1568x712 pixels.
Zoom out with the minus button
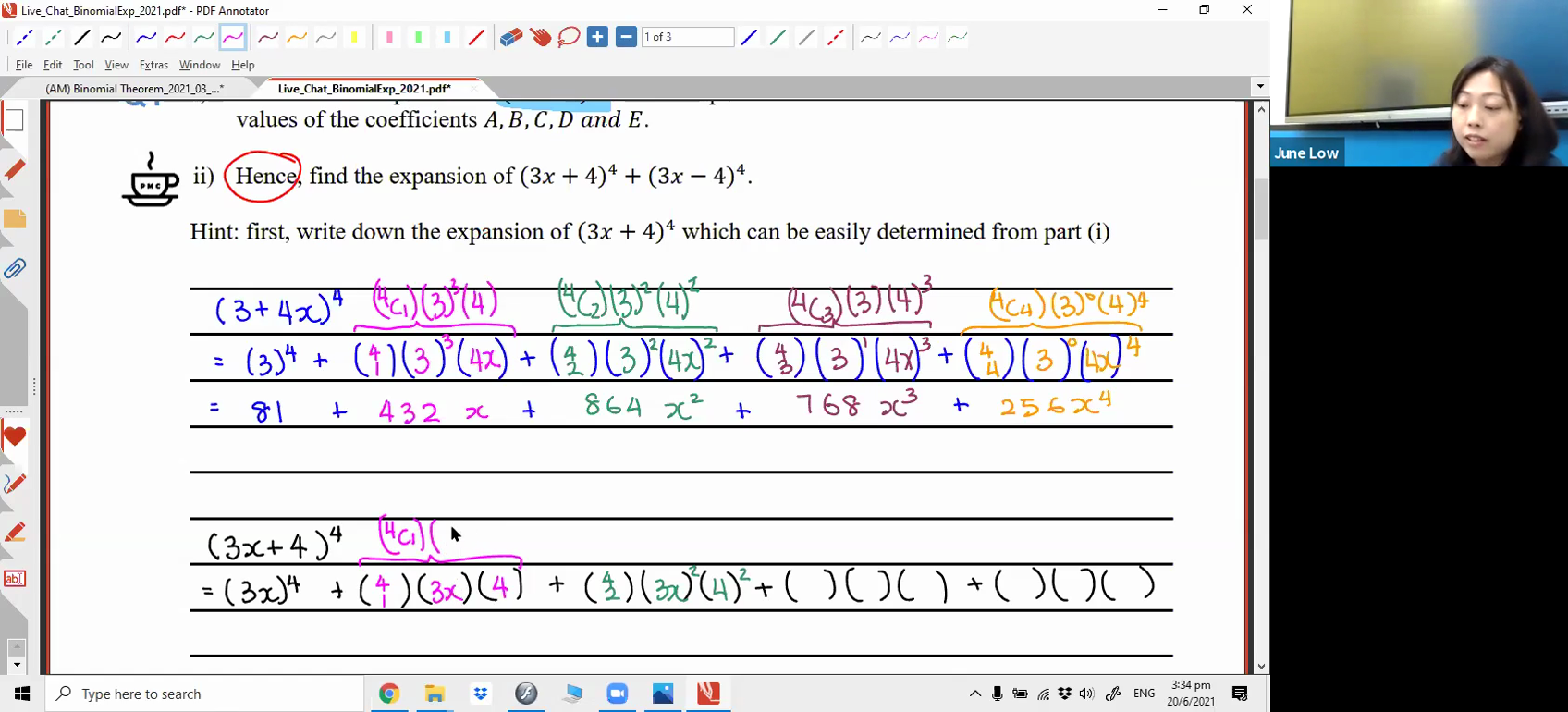tap(626, 38)
